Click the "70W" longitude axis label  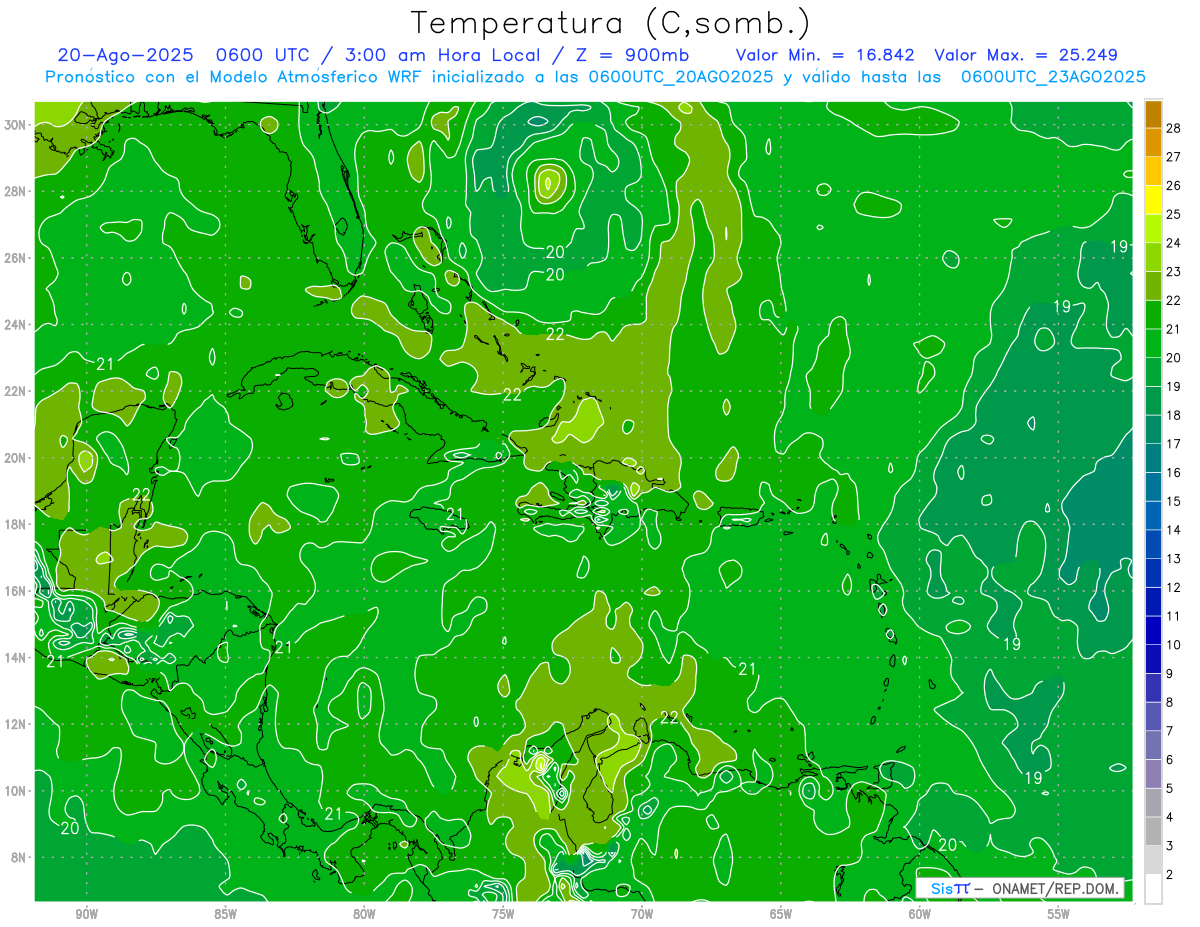(642, 914)
